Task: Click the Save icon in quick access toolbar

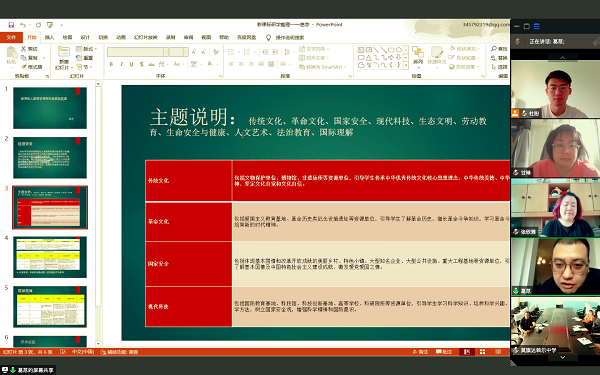Action: coord(11,25)
